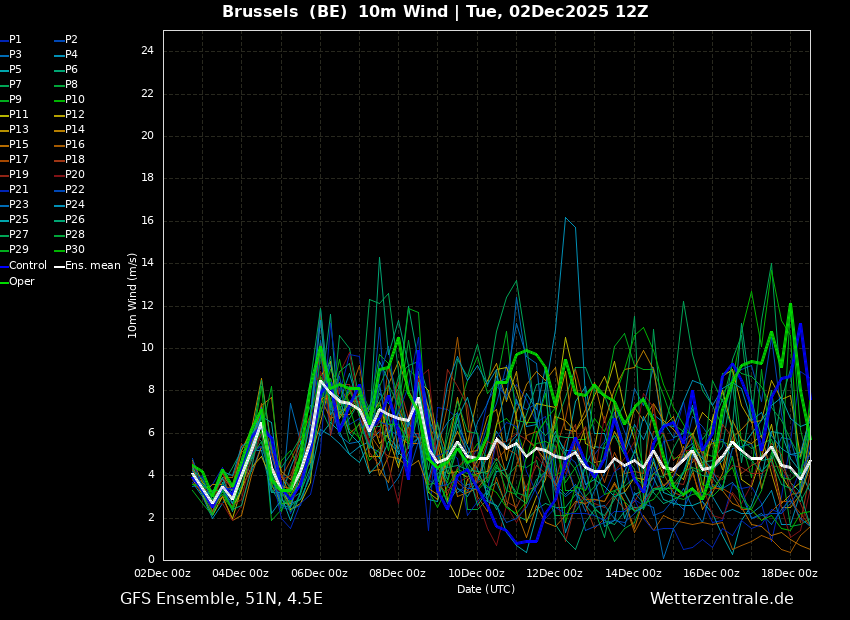Click the P28 legend label
The image size is (850, 620).
75,235
